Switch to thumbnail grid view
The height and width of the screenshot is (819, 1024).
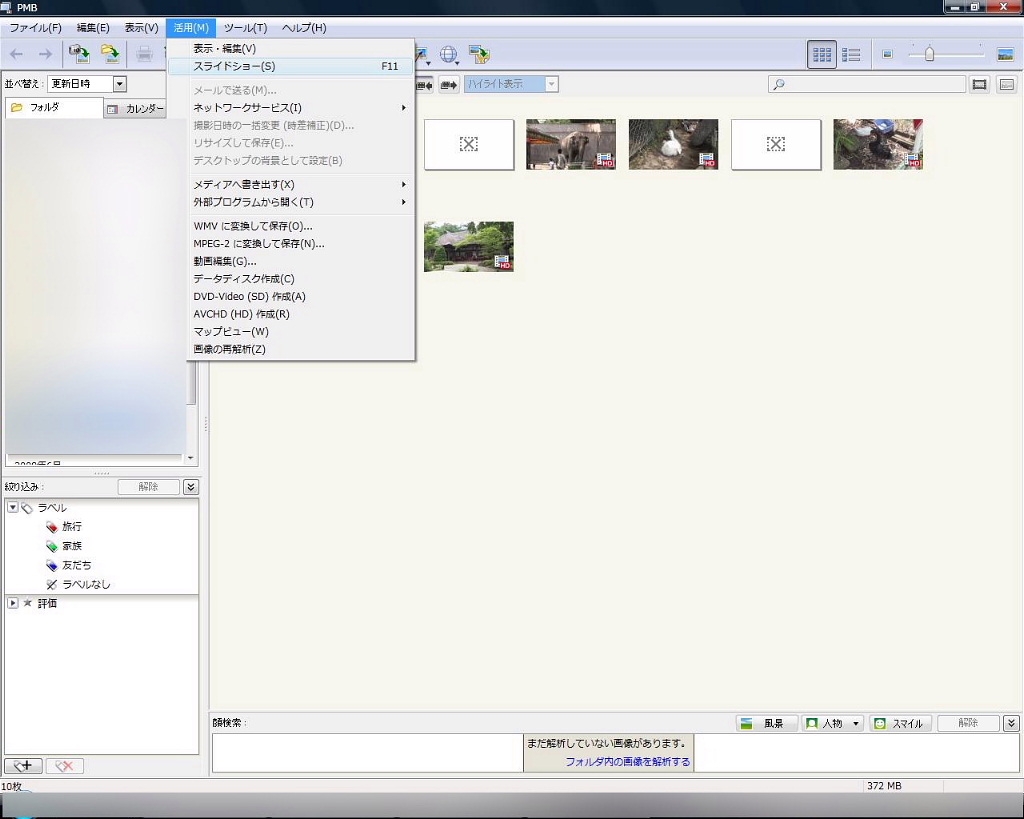822,55
